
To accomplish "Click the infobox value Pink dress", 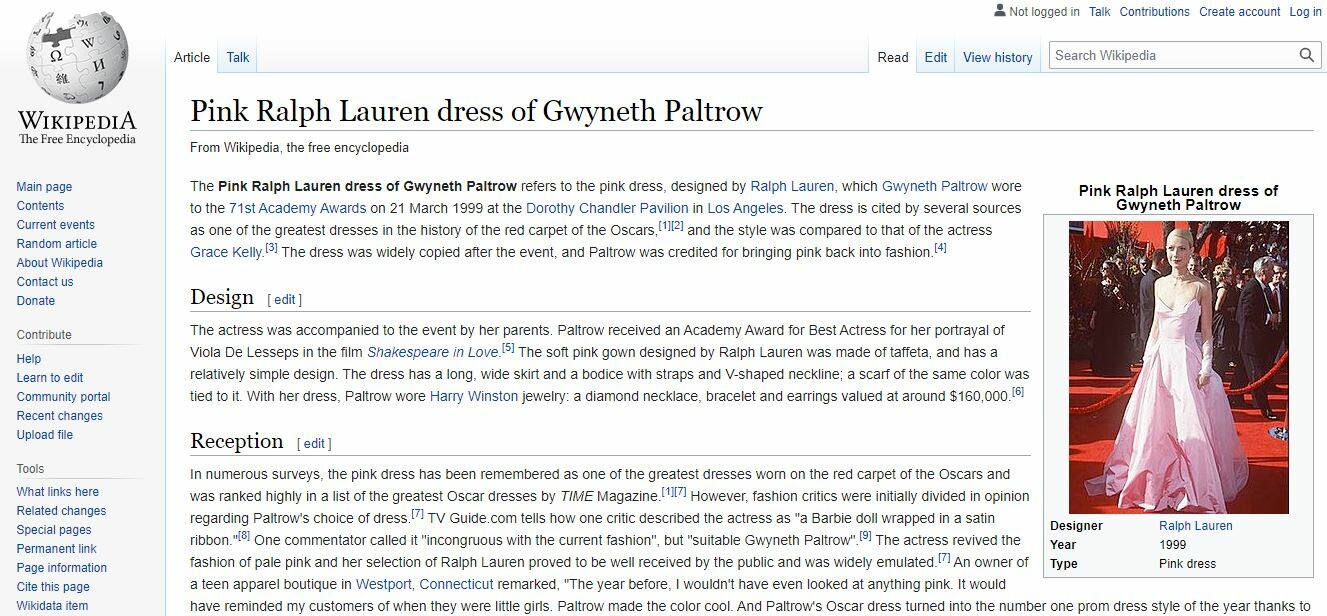I will 1188,564.
